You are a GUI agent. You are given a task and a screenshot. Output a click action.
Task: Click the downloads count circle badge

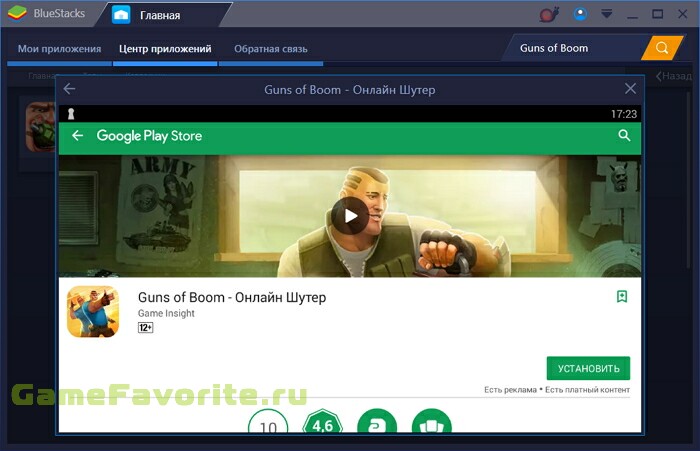[x=268, y=421]
